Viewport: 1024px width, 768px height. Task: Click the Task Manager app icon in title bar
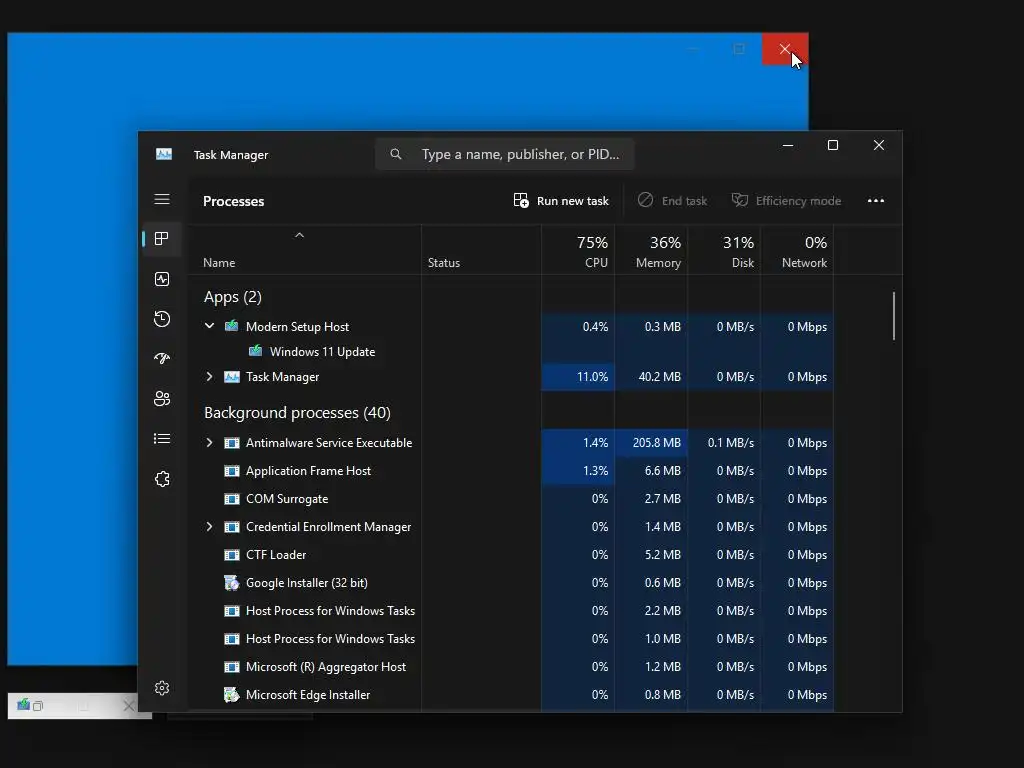[x=164, y=154]
